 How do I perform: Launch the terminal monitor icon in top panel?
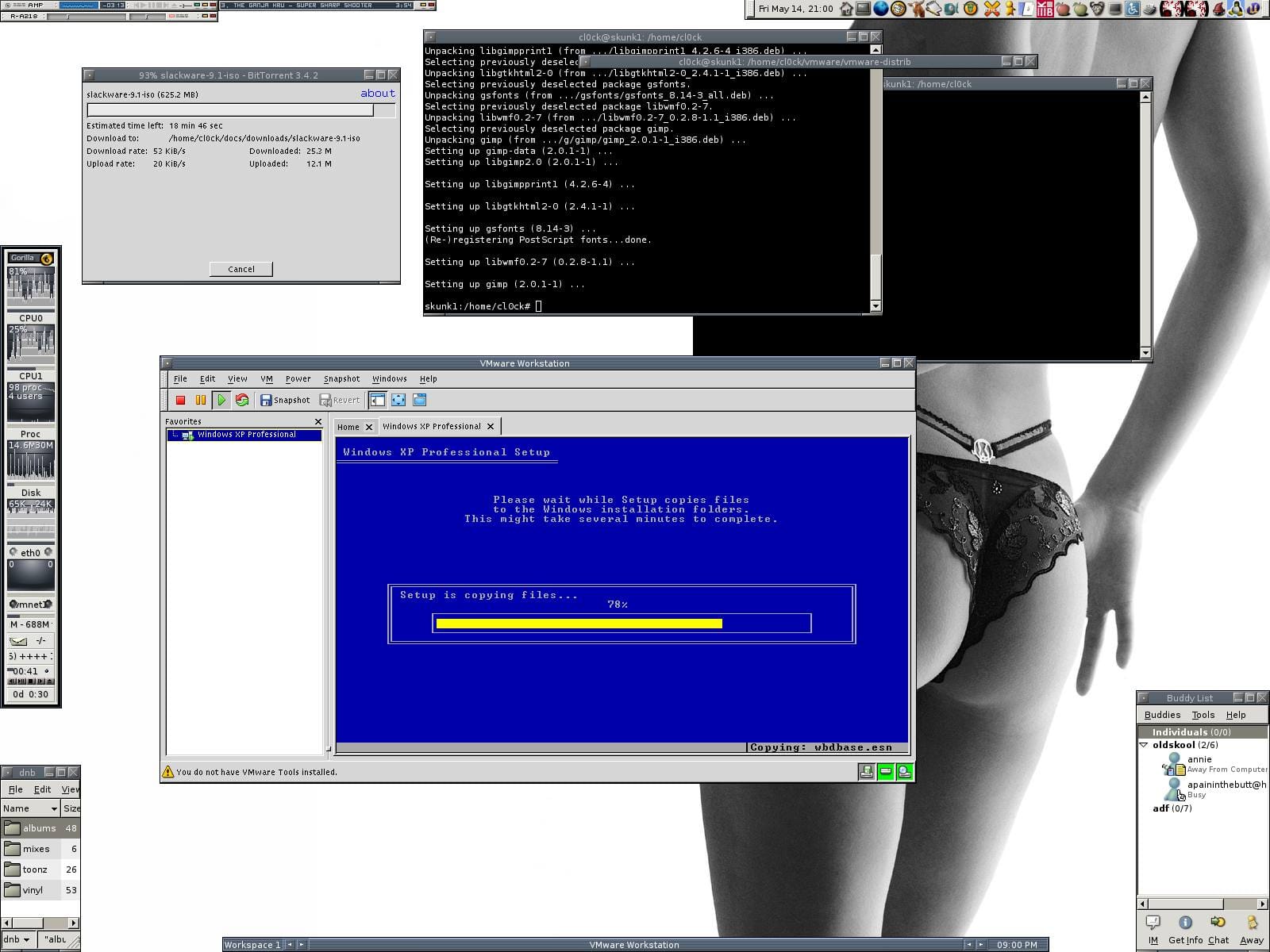(863, 9)
